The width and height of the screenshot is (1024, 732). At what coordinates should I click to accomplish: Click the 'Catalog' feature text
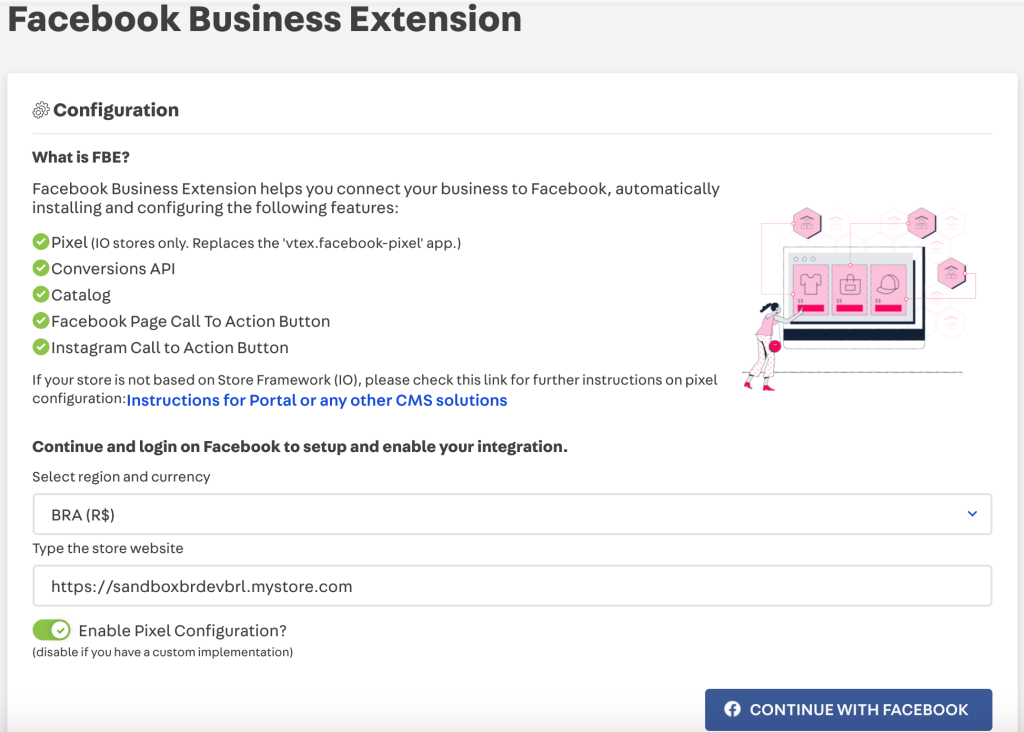81,295
